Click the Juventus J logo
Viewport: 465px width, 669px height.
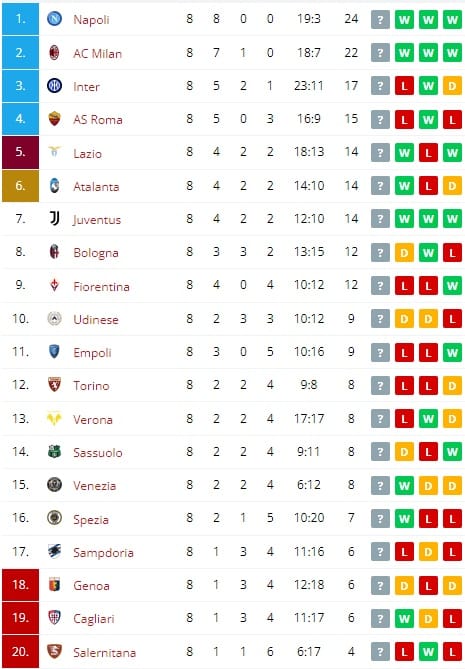pos(54,219)
